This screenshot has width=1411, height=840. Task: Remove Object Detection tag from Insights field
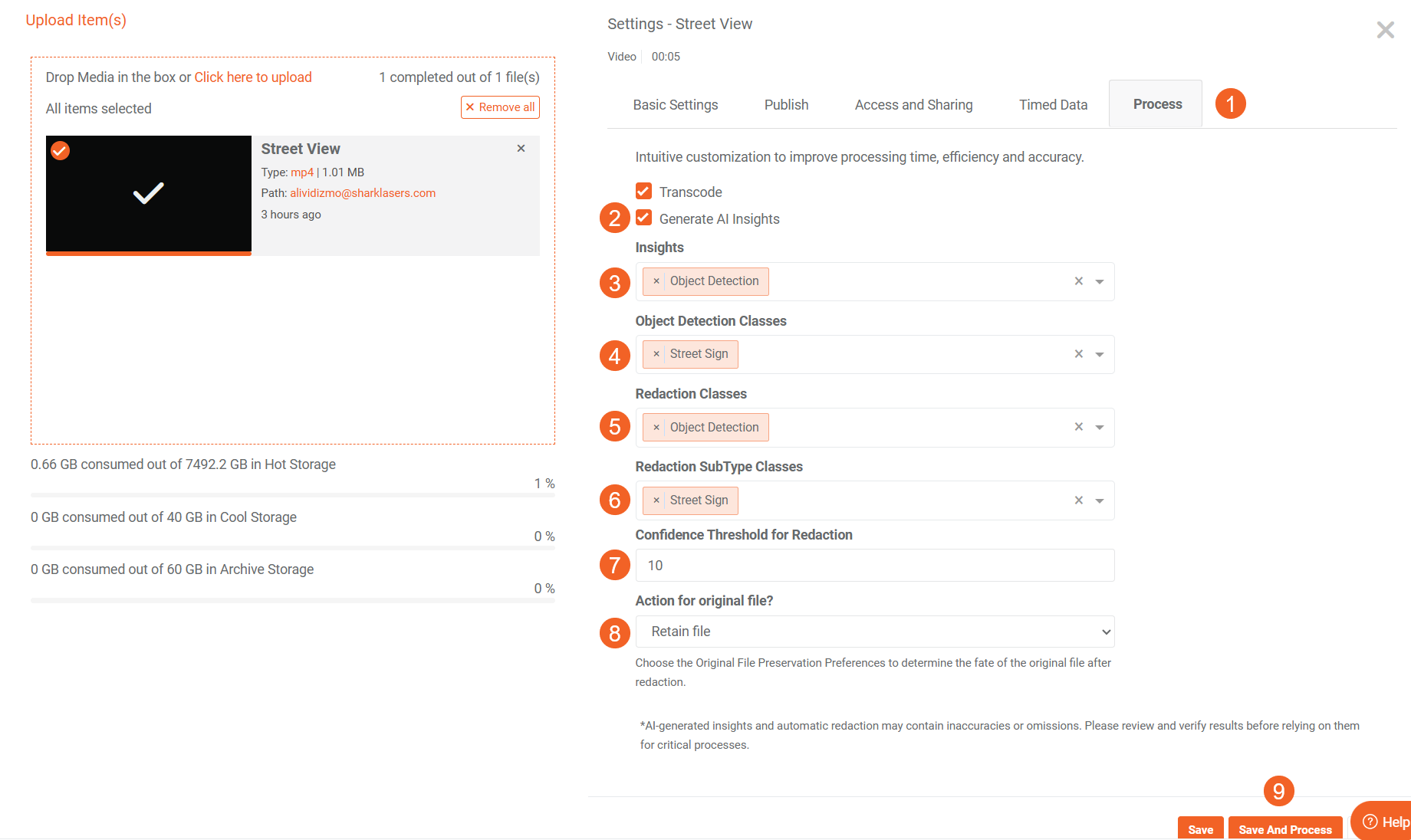tap(656, 281)
